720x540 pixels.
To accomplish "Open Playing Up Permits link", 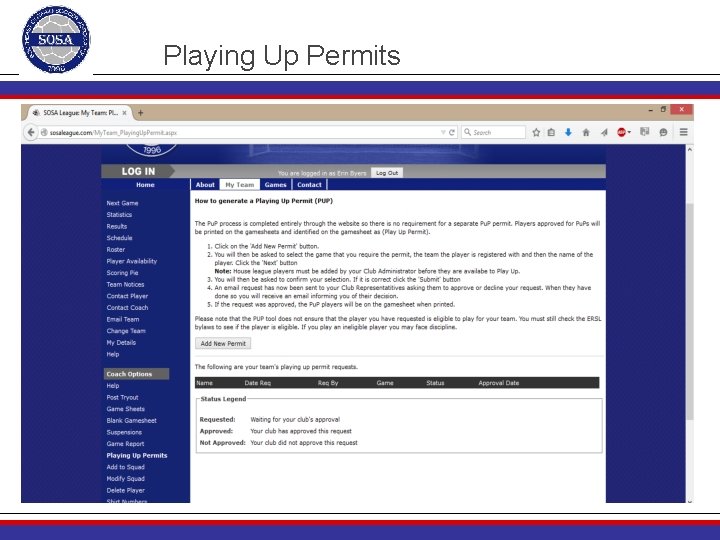I will tap(137, 456).
